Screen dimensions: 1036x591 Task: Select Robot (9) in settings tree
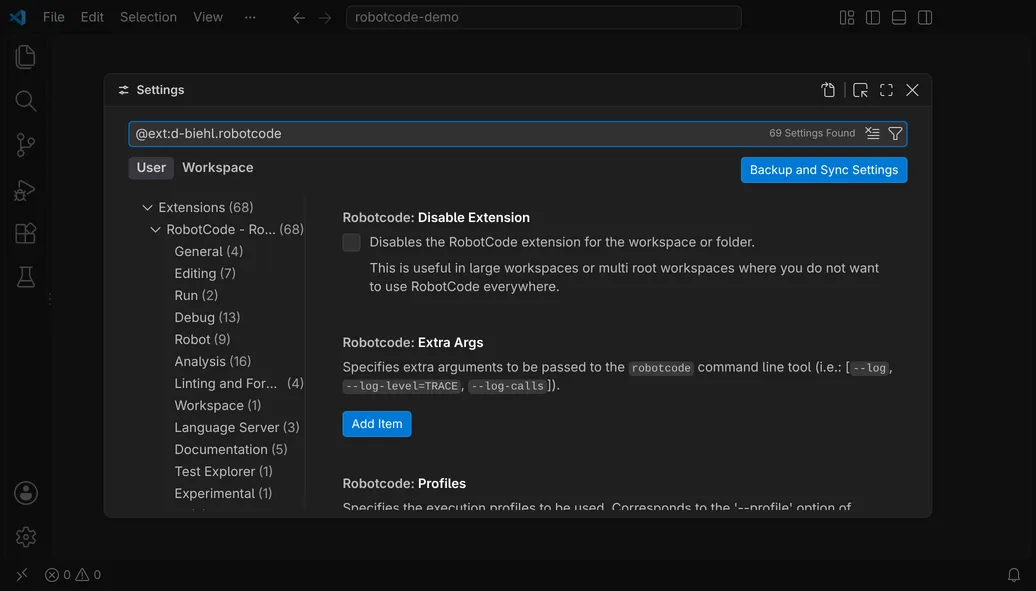(202, 339)
